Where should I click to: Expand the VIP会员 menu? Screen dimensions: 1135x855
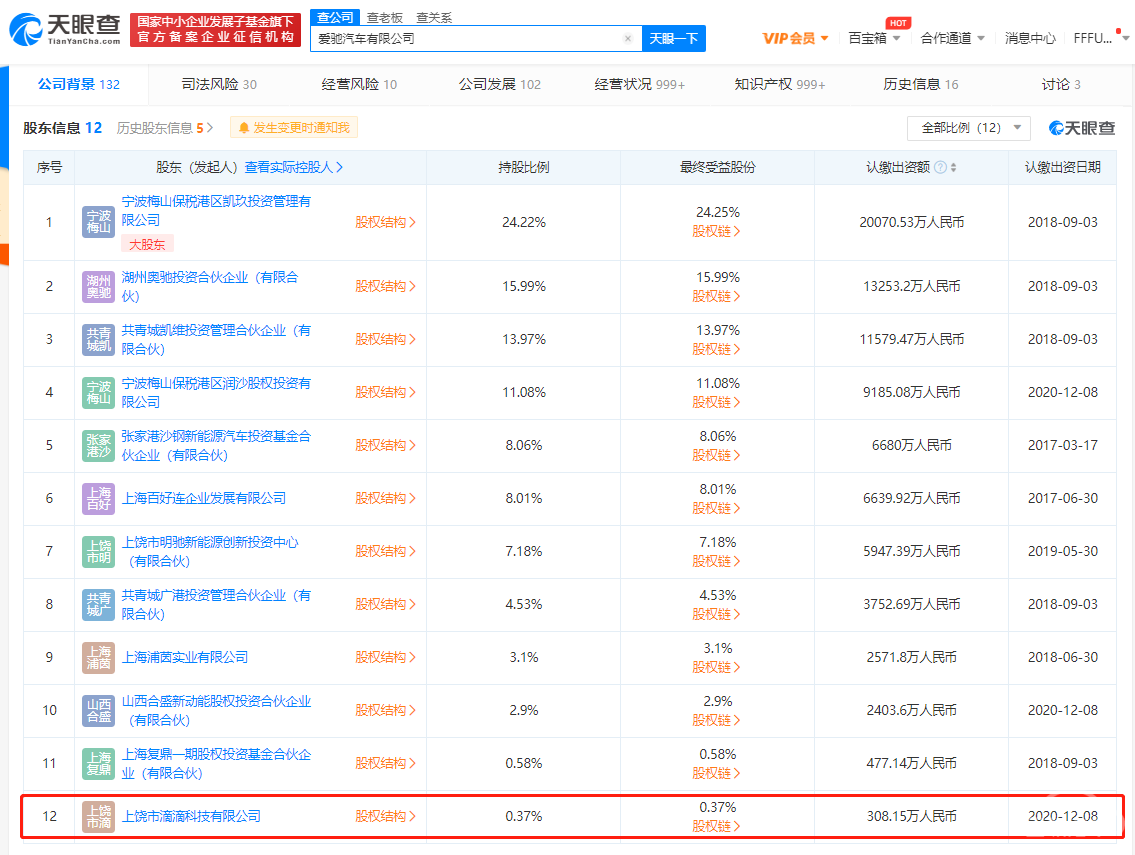(x=795, y=38)
